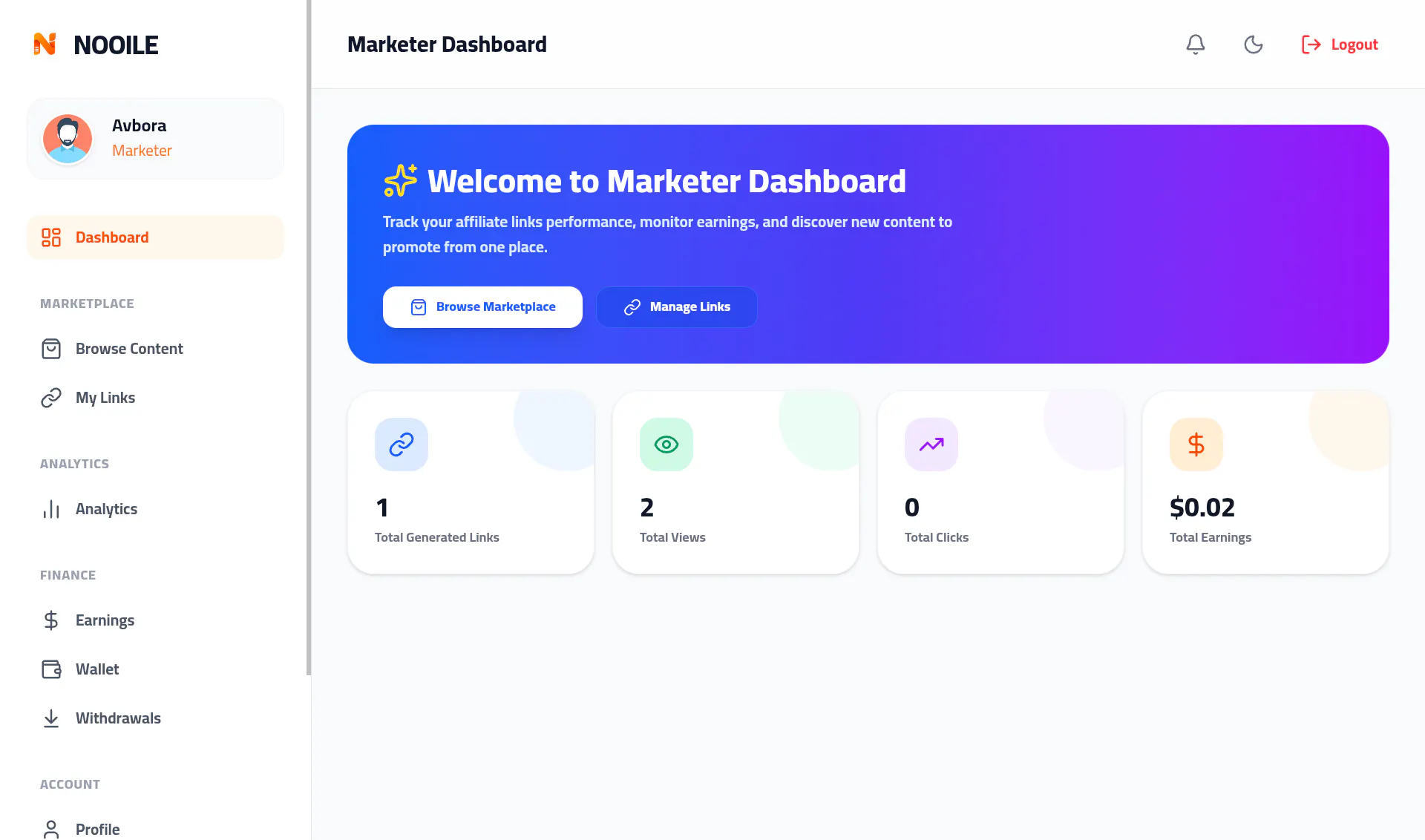Click the sparkle icon beside the welcome heading
The height and width of the screenshot is (840, 1425).
coord(401,180)
